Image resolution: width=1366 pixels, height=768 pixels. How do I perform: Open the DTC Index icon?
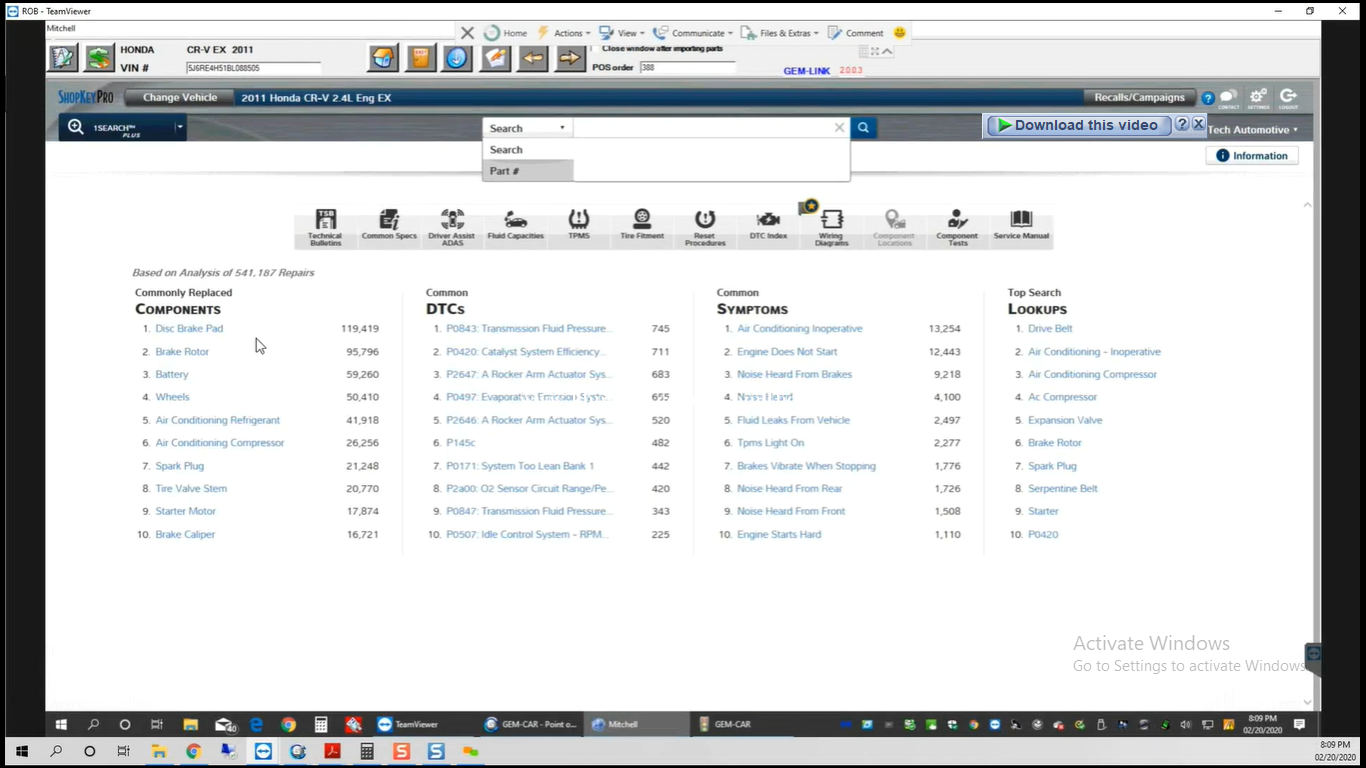click(768, 226)
